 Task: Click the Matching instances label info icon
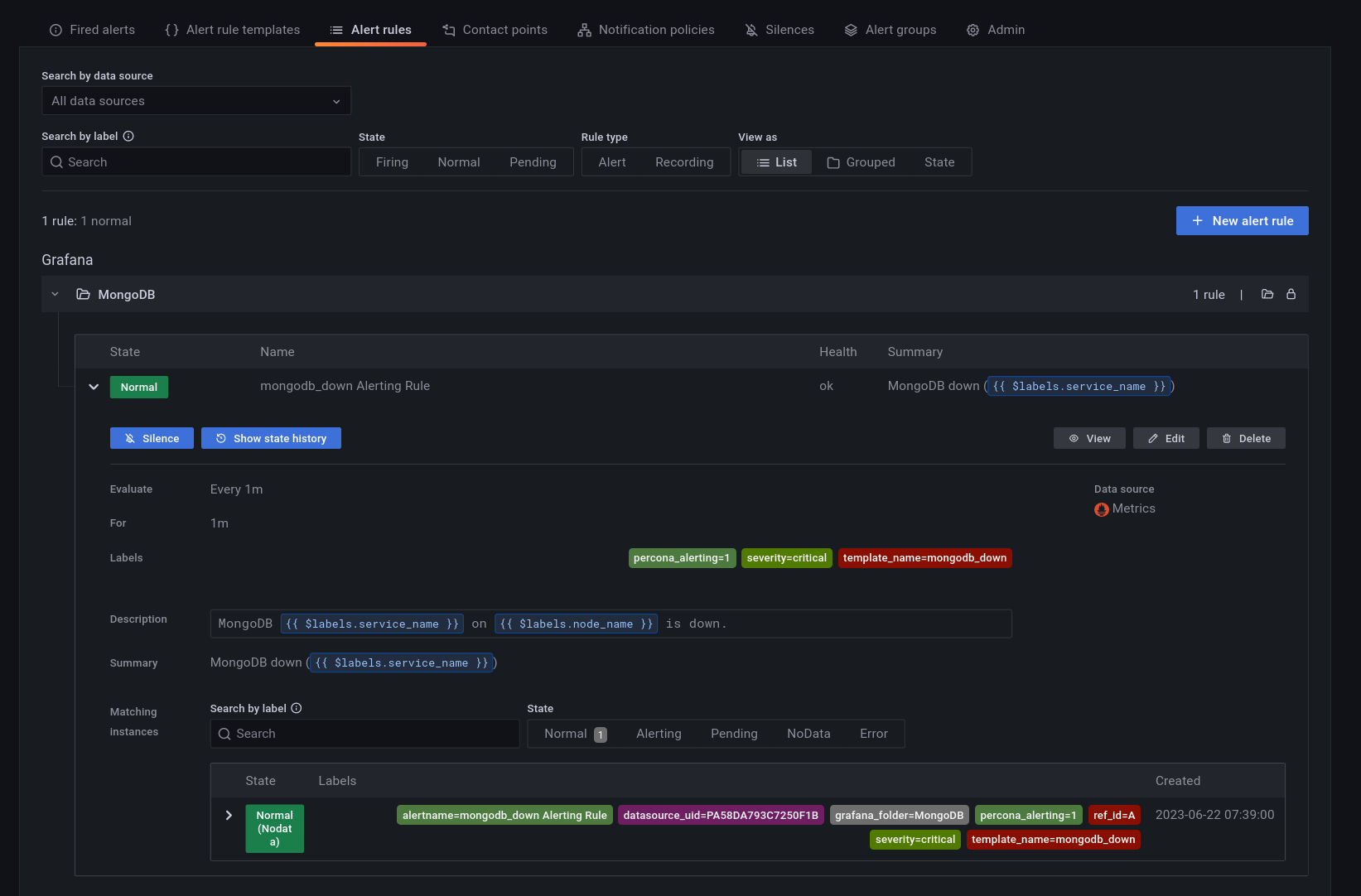pos(297,708)
